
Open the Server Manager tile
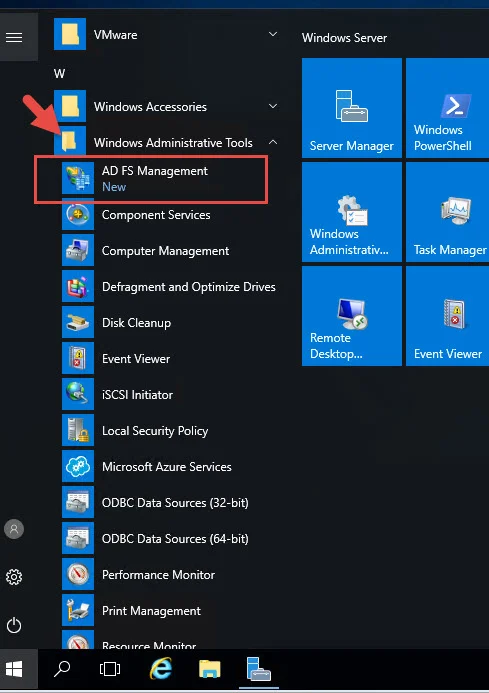[351, 108]
